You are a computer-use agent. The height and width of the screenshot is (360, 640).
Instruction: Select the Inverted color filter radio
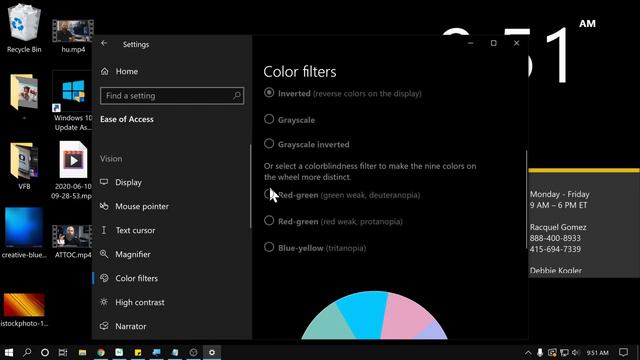(269, 93)
